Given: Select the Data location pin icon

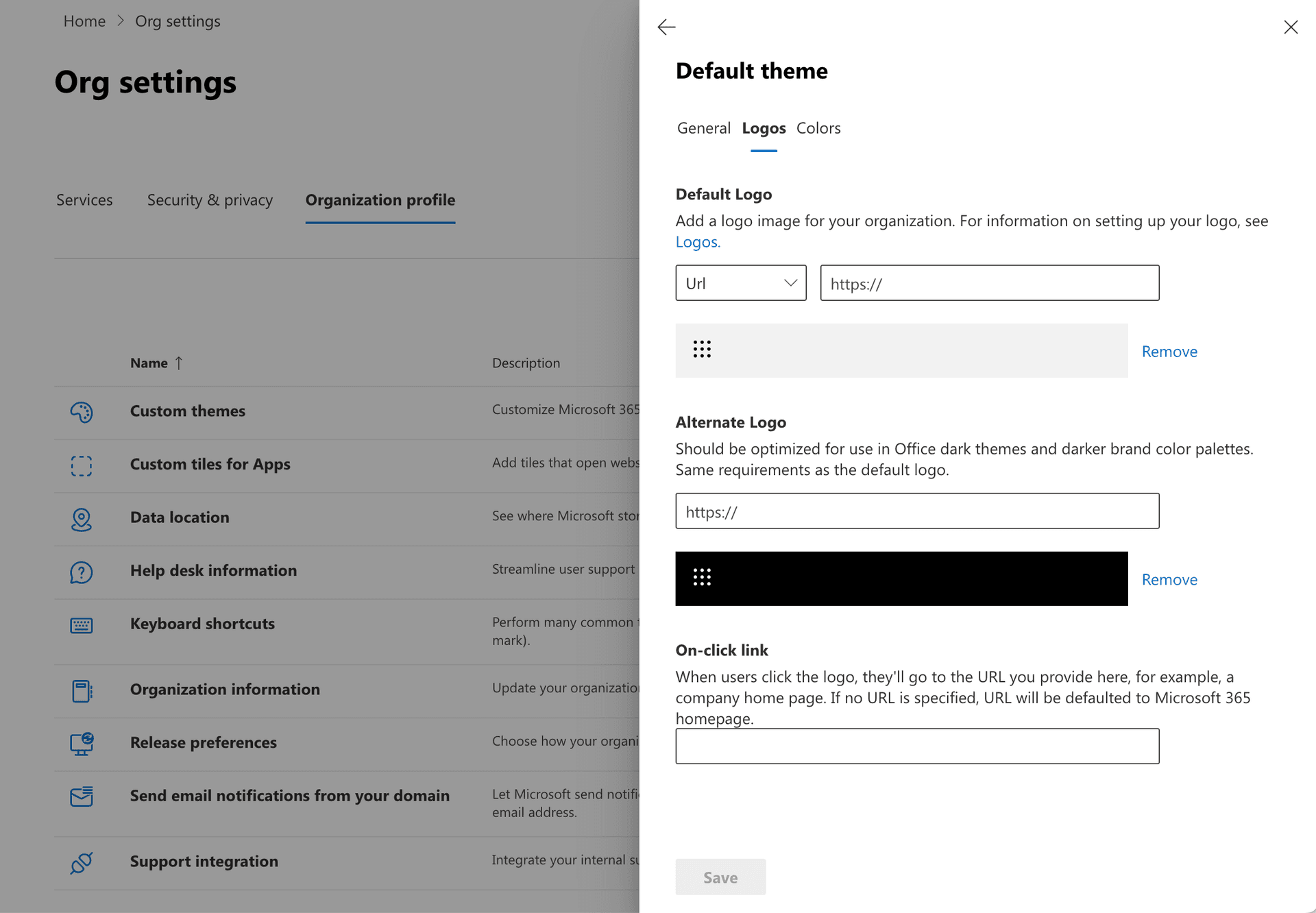Looking at the screenshot, I should coord(81,519).
